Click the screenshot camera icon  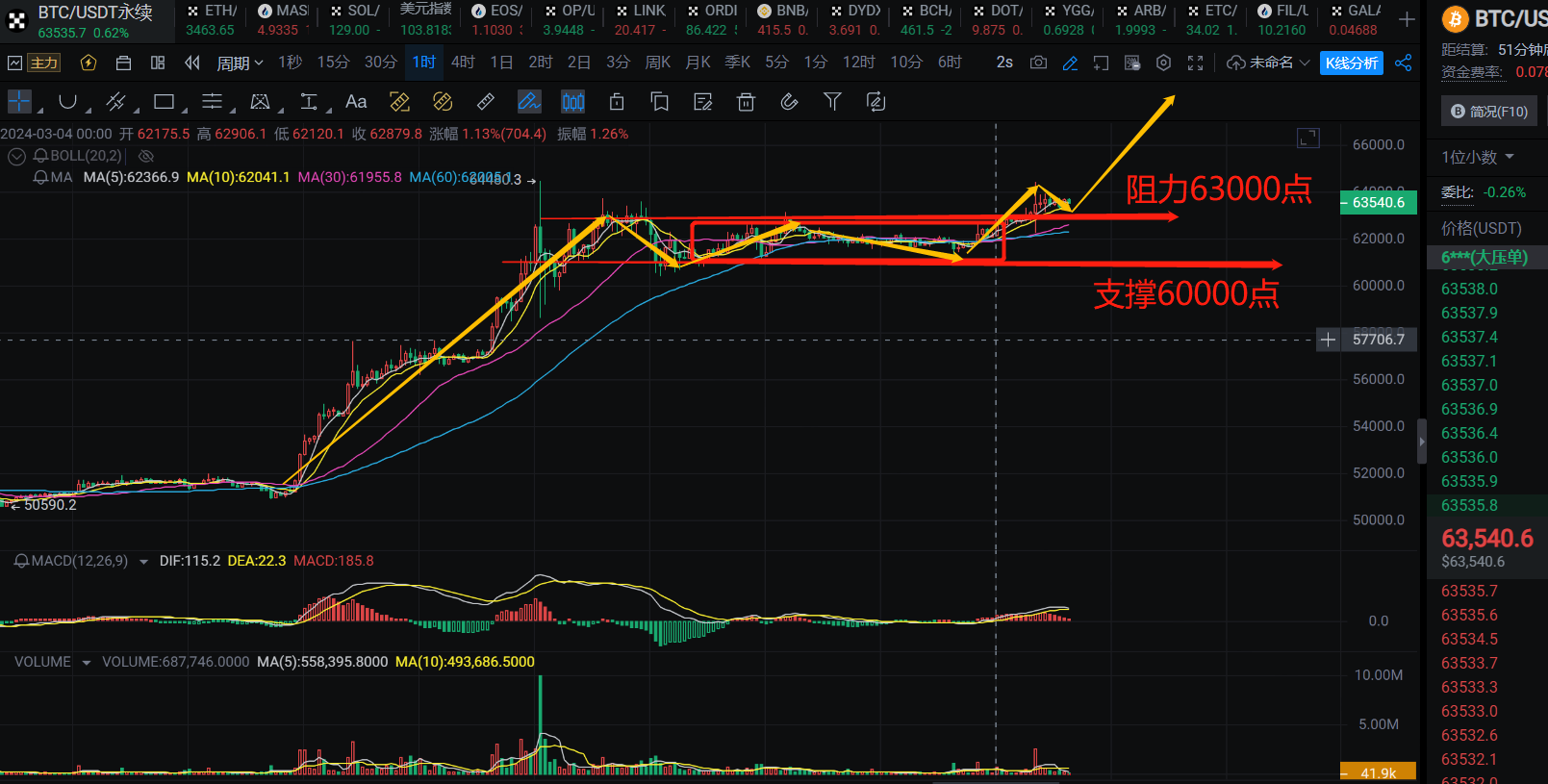point(1038,63)
